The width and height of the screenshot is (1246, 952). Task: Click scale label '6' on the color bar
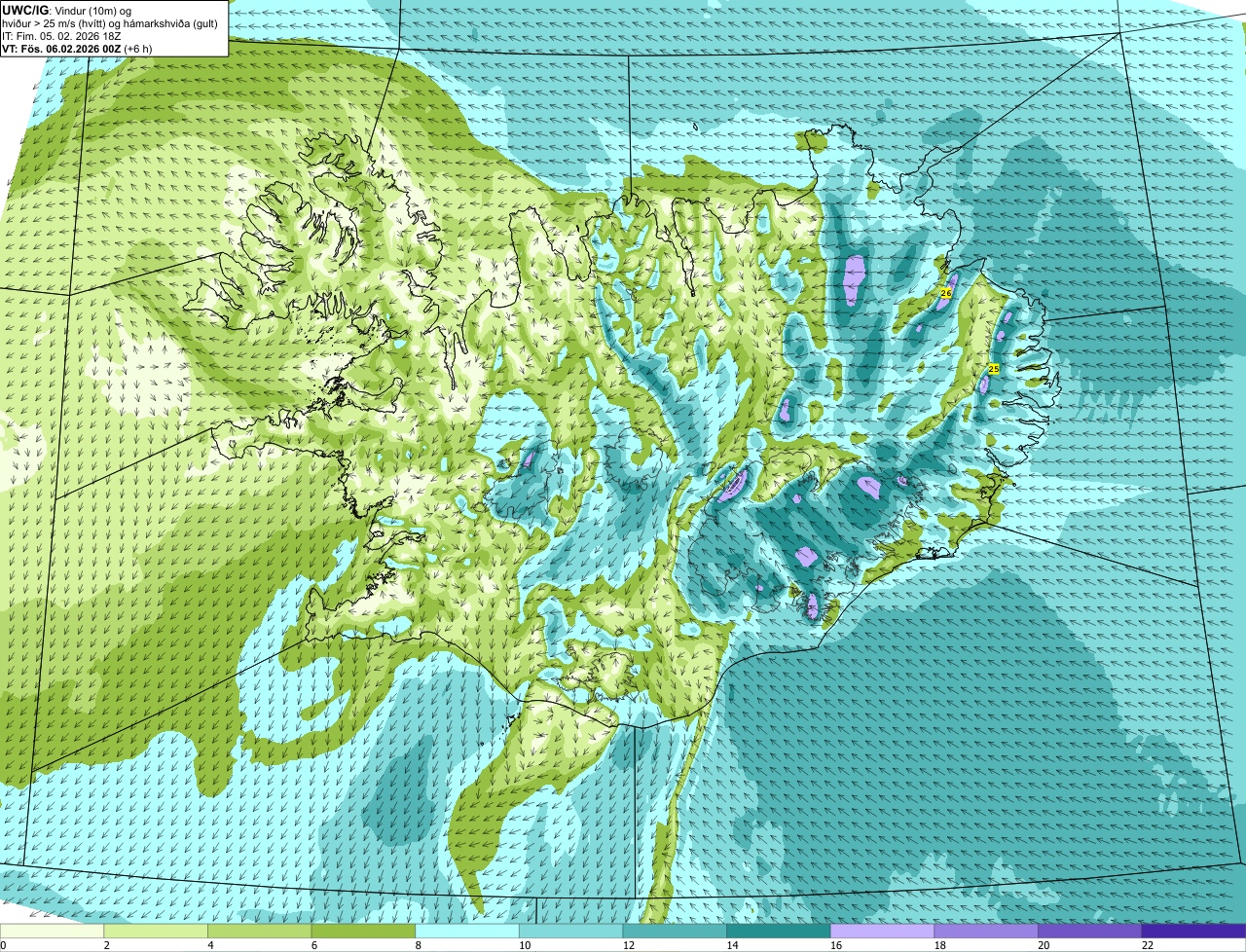(312, 945)
